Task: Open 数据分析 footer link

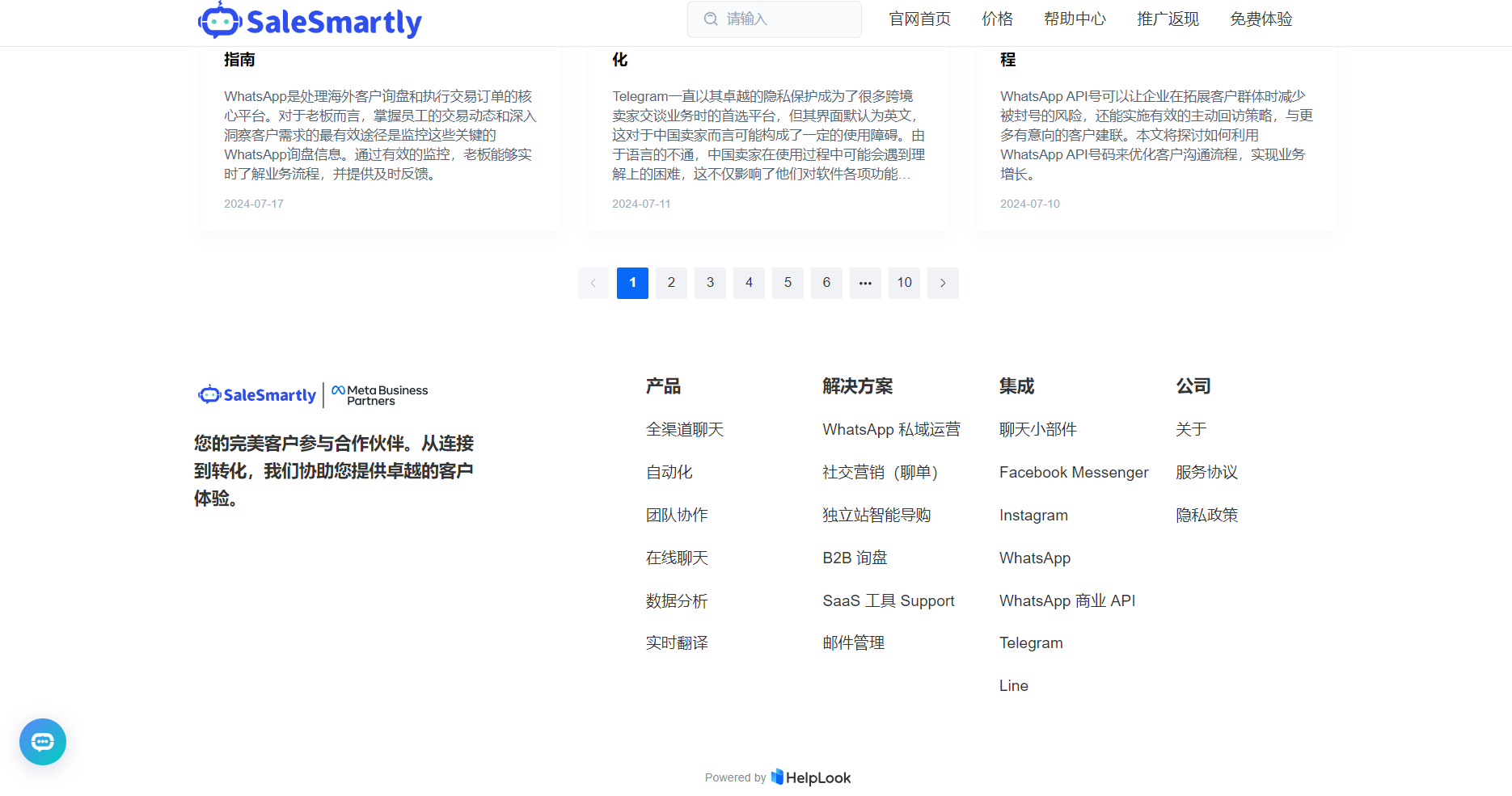Action: 677,601
